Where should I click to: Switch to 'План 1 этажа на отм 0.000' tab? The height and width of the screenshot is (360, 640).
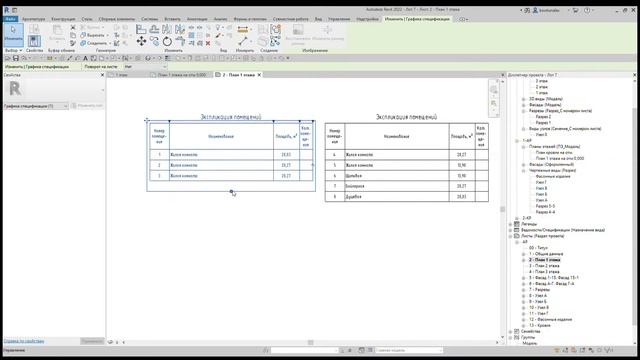click(178, 75)
